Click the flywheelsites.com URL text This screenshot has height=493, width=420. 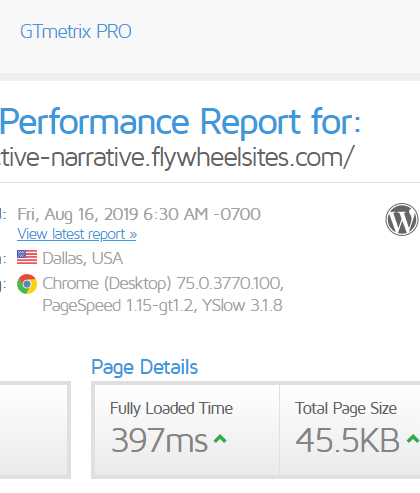tap(177, 157)
